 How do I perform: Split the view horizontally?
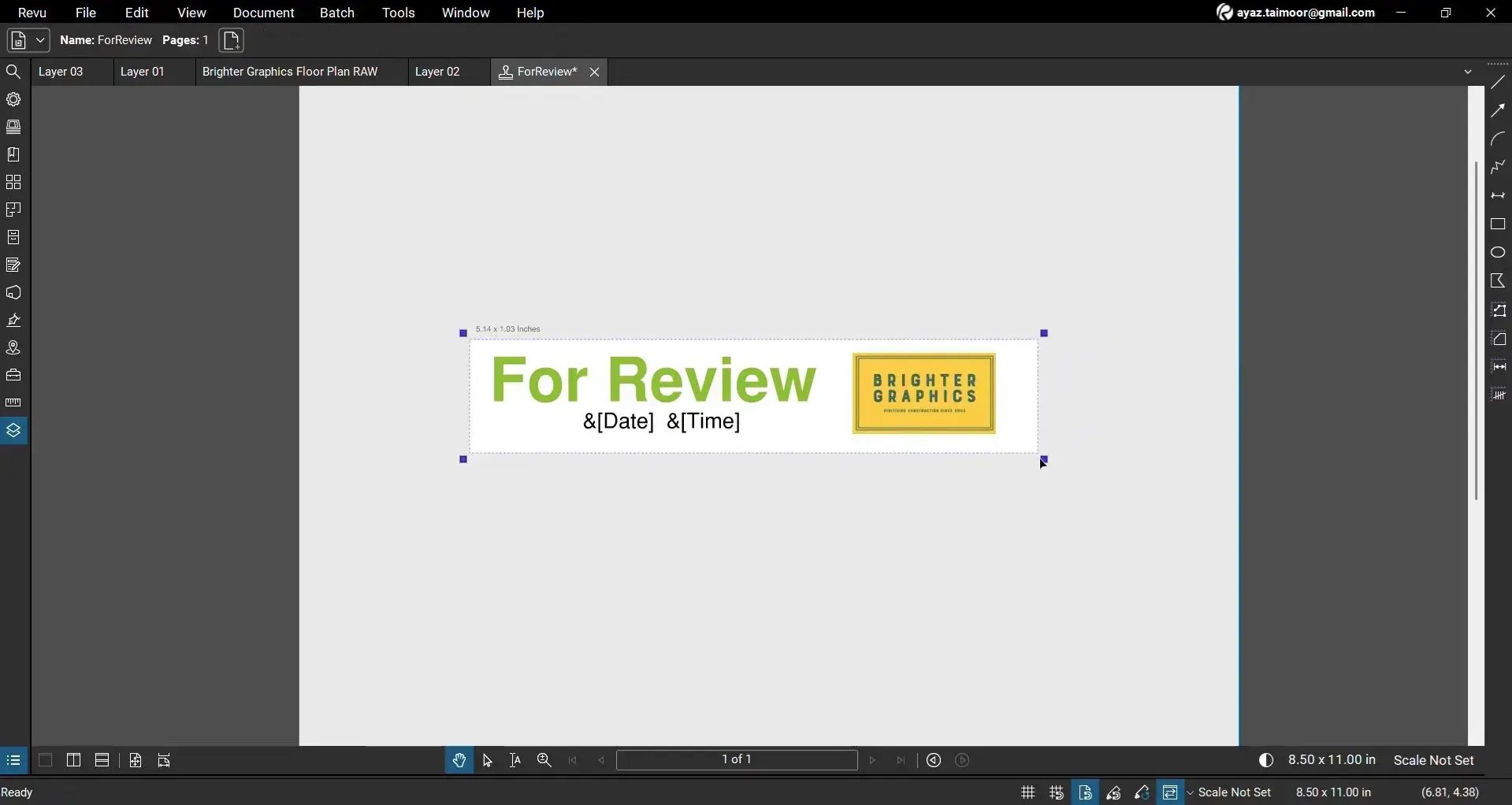[x=102, y=760]
